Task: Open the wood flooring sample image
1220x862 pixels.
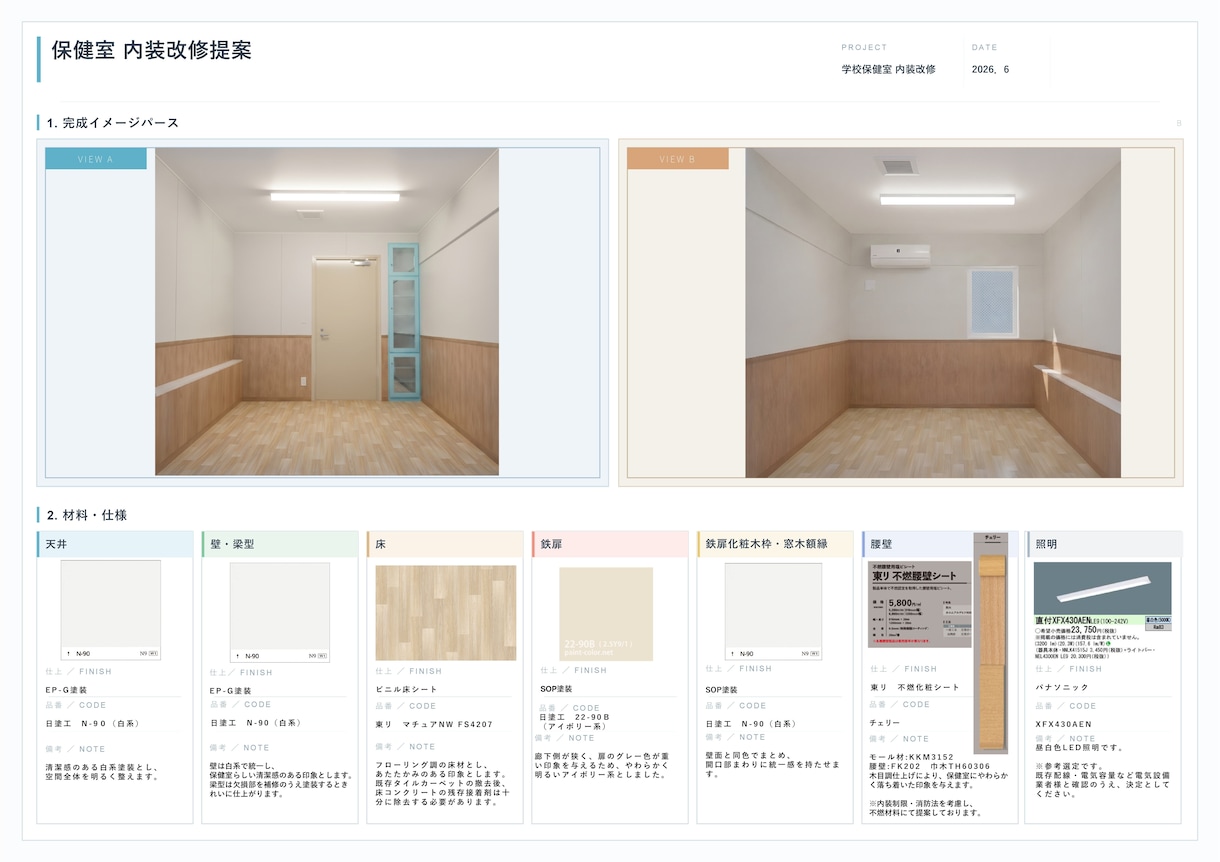Action: click(x=446, y=613)
